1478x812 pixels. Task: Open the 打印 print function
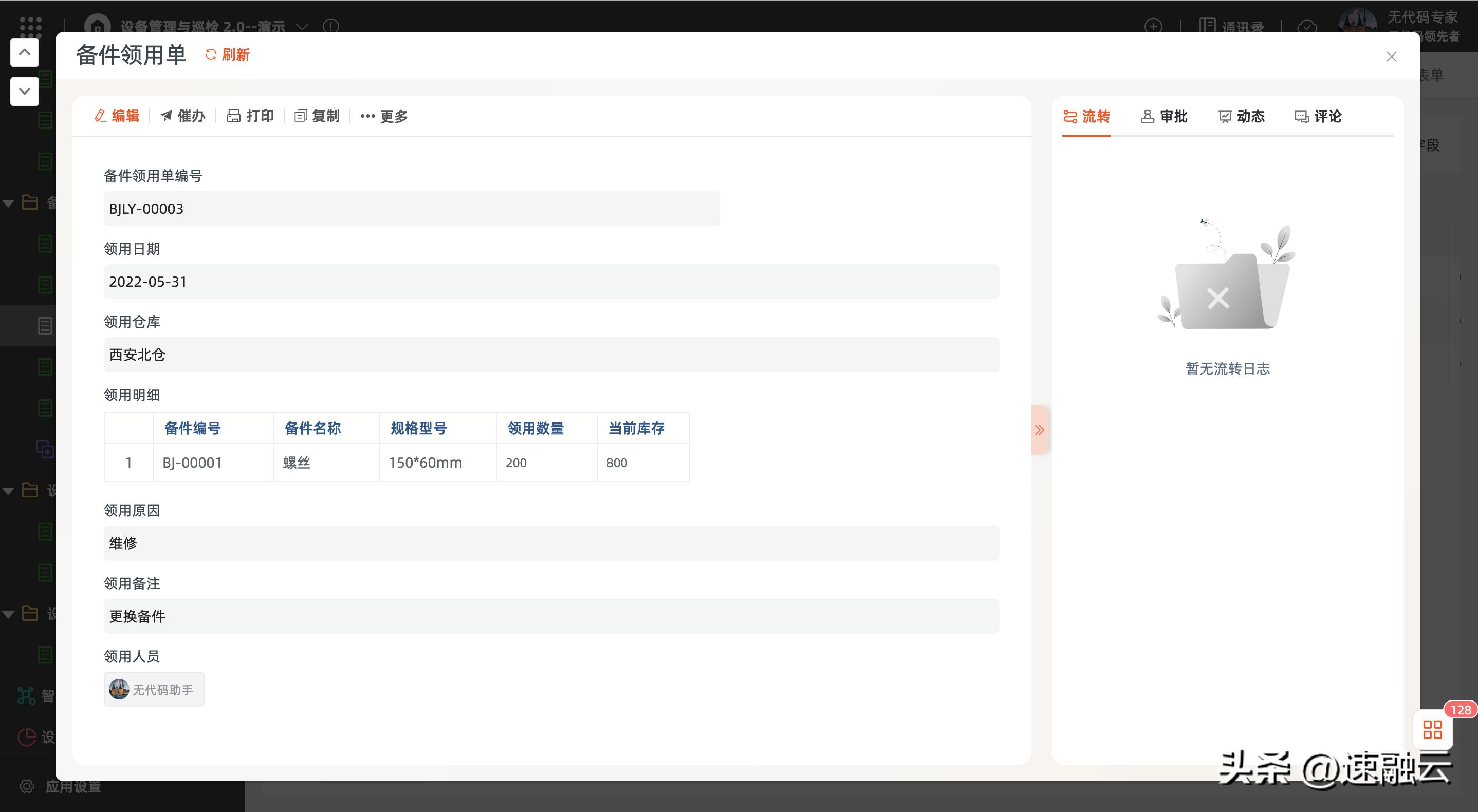[251, 115]
